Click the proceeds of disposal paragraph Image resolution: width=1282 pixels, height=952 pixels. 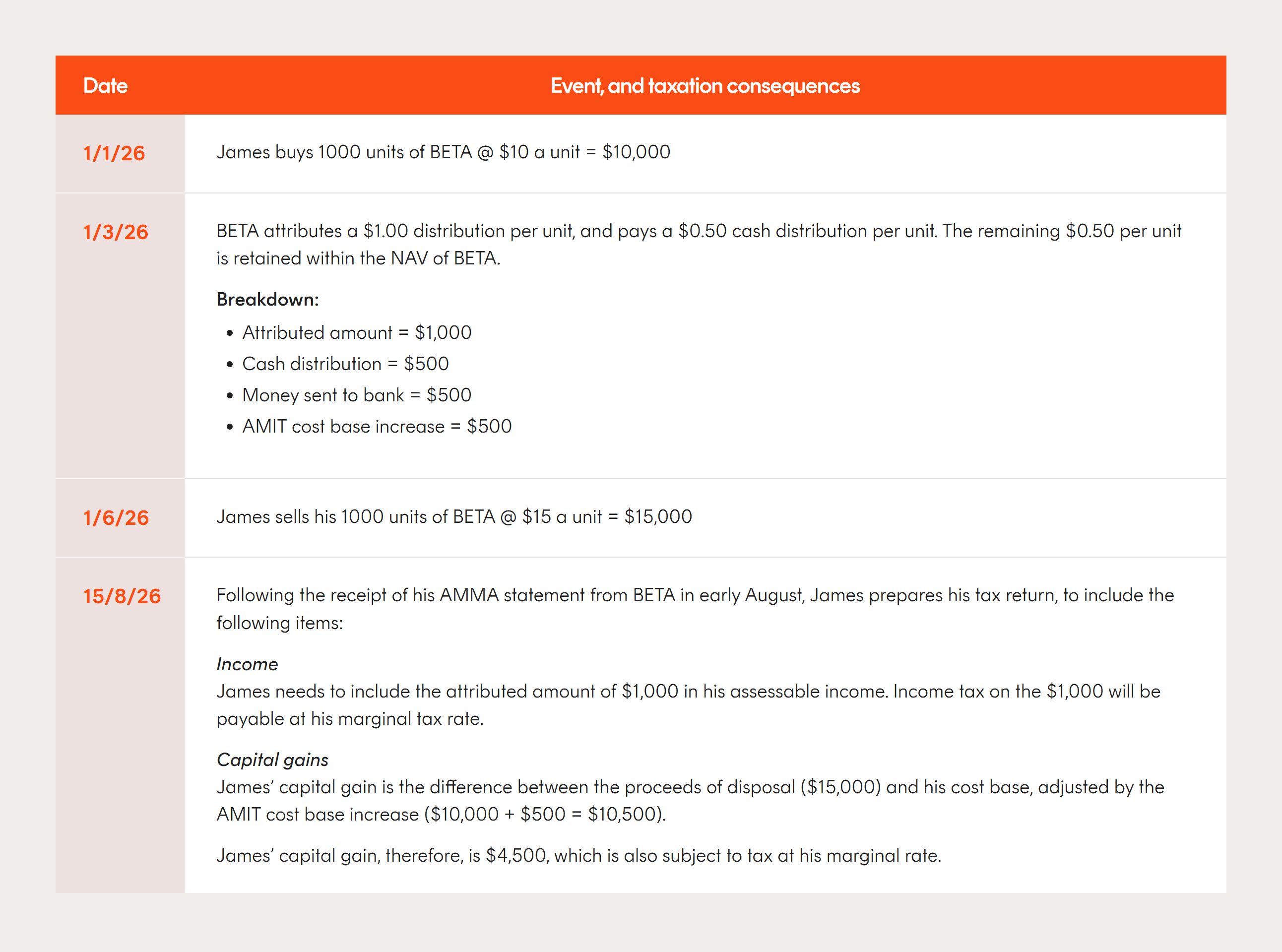pos(690,800)
